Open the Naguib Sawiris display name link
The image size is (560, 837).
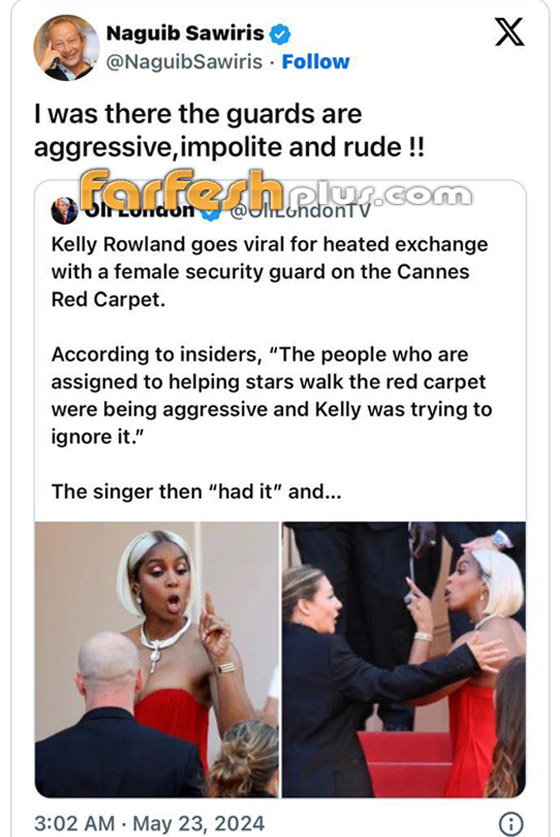(x=185, y=34)
